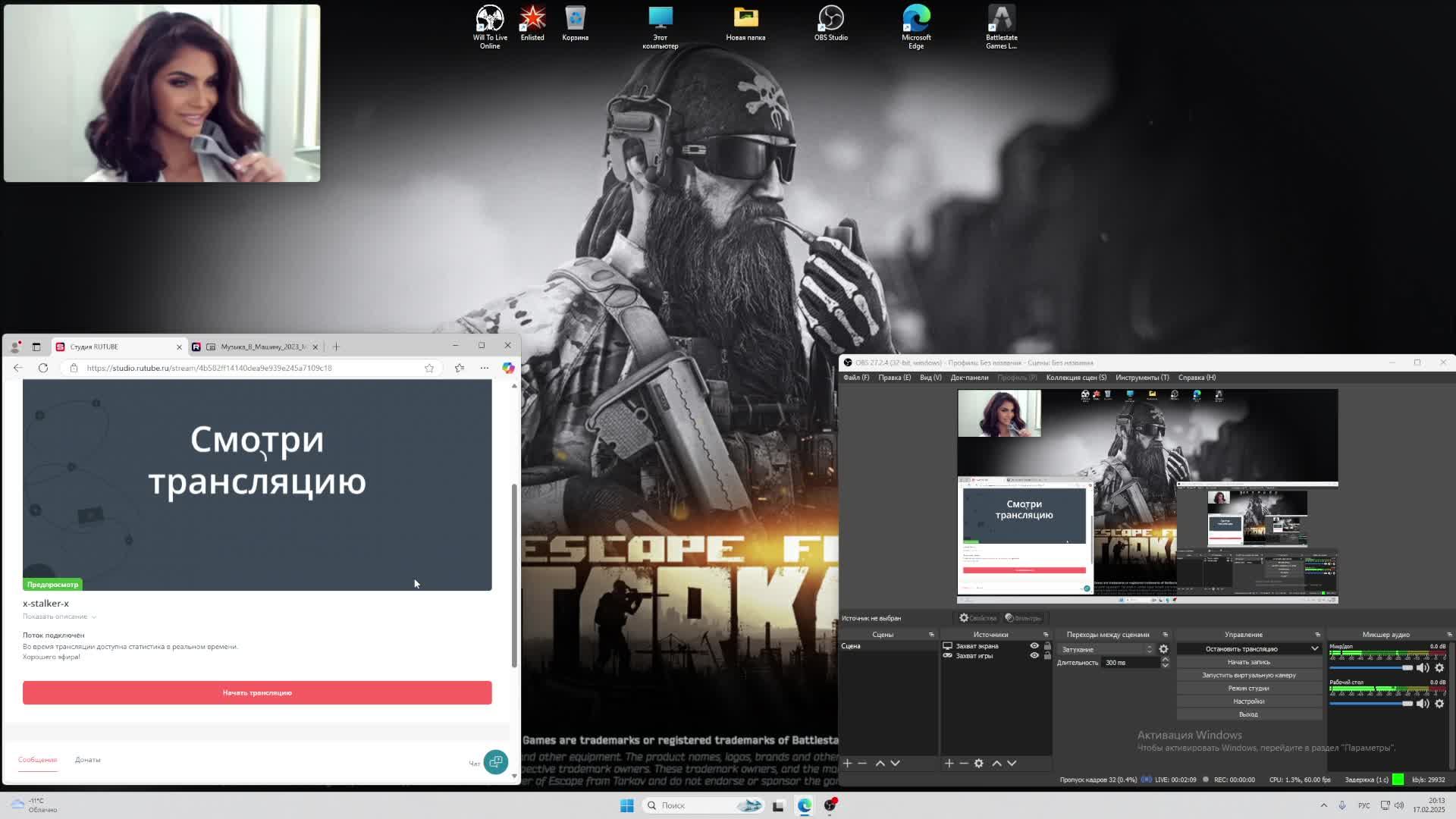
Task: Click the Edge browser back arrow
Action: 18,368
